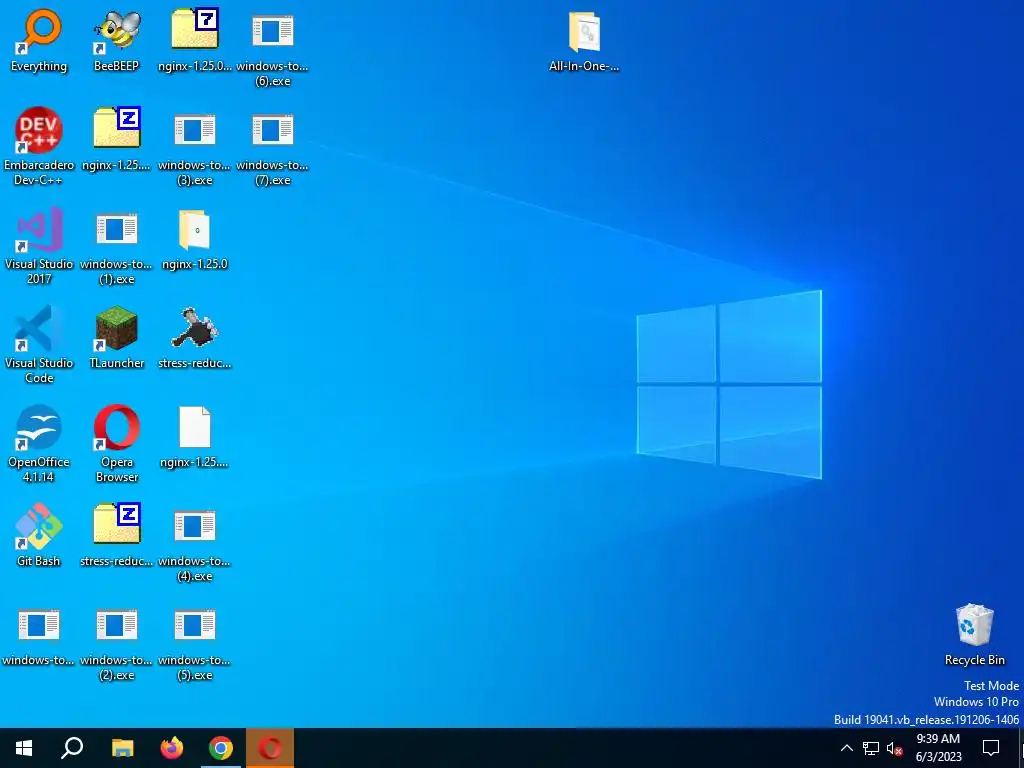Open the Recycle Bin
Viewport: 1024px width, 768px height.
[974, 634]
